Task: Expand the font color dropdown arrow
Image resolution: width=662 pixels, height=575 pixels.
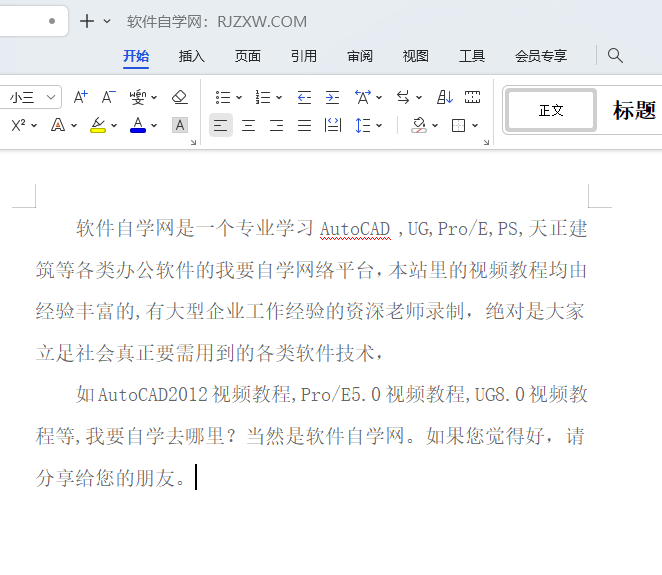Action: pyautogui.click(x=154, y=125)
